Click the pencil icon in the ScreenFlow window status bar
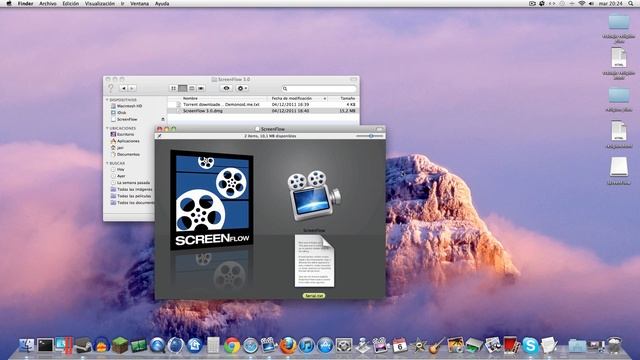Image resolution: width=640 pixels, height=360 pixels. [160, 136]
